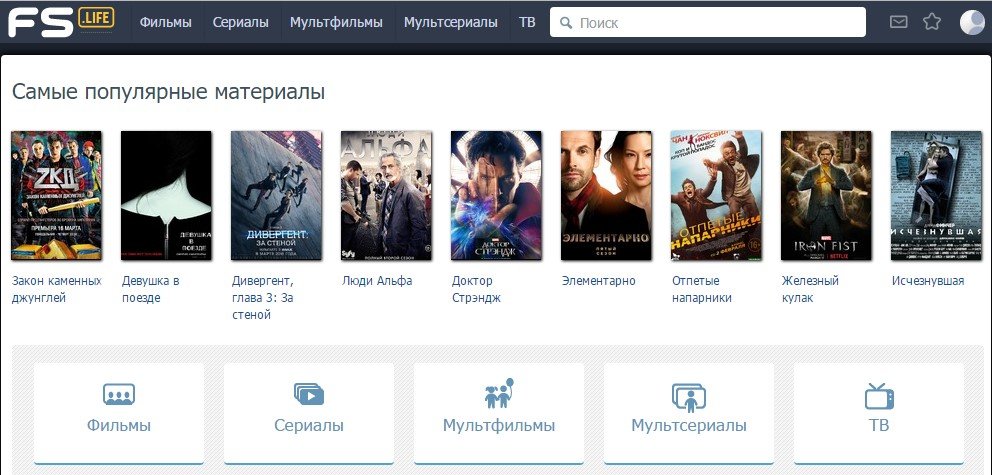This screenshot has height=475, width=992.
Task: Select the Сериалы category tile icon
Action: [x=309, y=394]
